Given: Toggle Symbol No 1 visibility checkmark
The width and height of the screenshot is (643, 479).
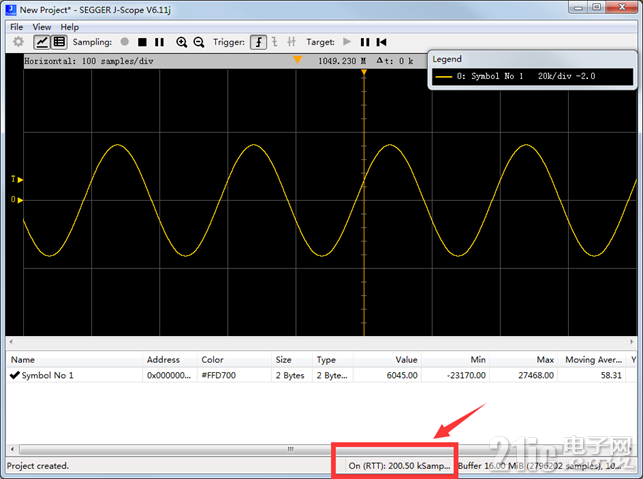Looking at the screenshot, I should coord(15,375).
